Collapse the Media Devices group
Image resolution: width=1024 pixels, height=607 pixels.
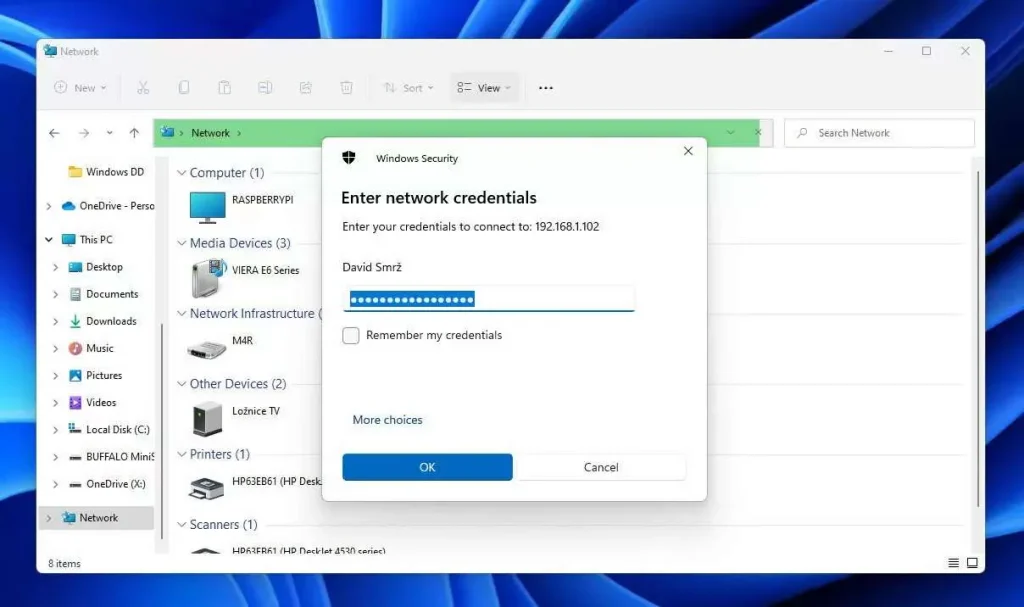tap(182, 243)
